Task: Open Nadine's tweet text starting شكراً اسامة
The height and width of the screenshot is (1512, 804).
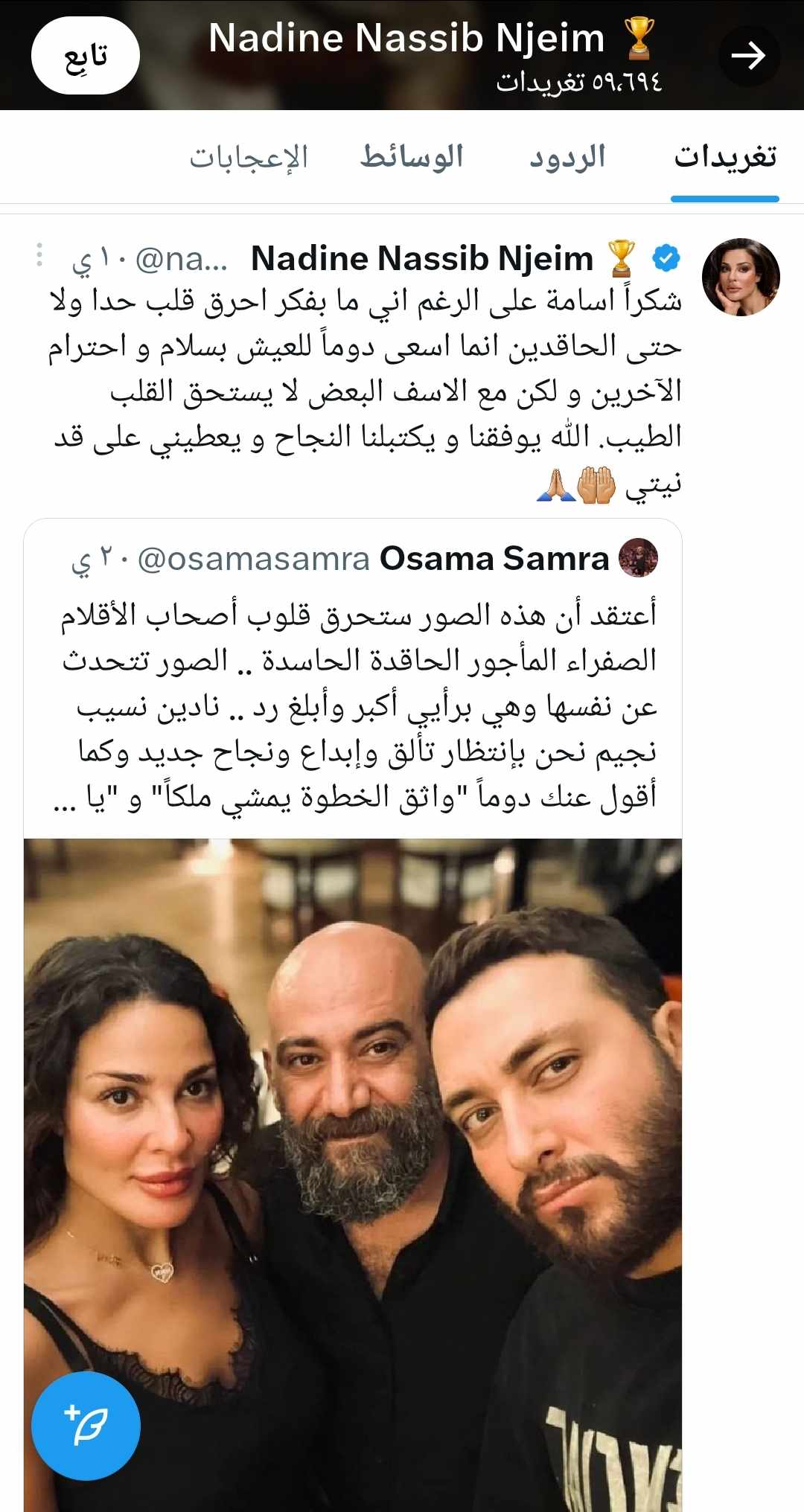Action: point(365,391)
